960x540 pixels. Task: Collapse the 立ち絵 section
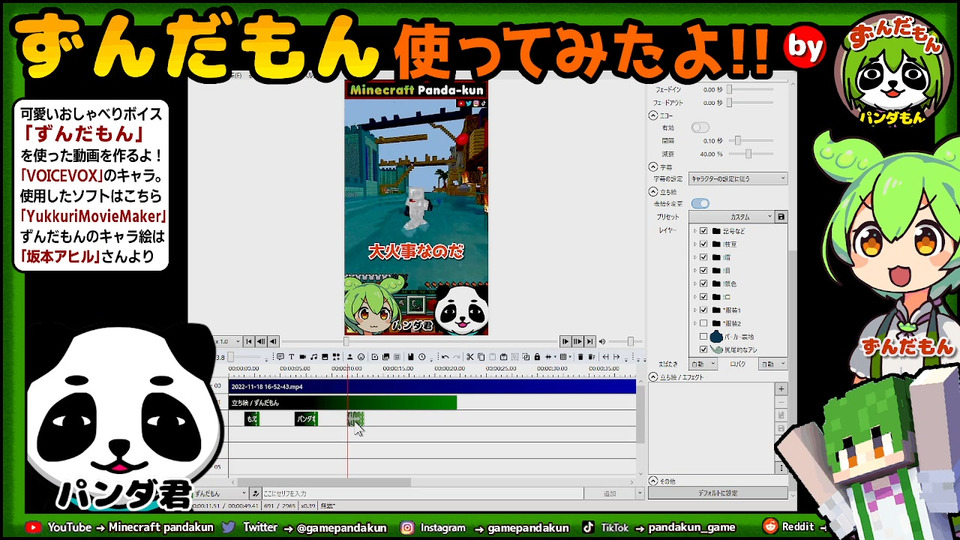coord(653,192)
